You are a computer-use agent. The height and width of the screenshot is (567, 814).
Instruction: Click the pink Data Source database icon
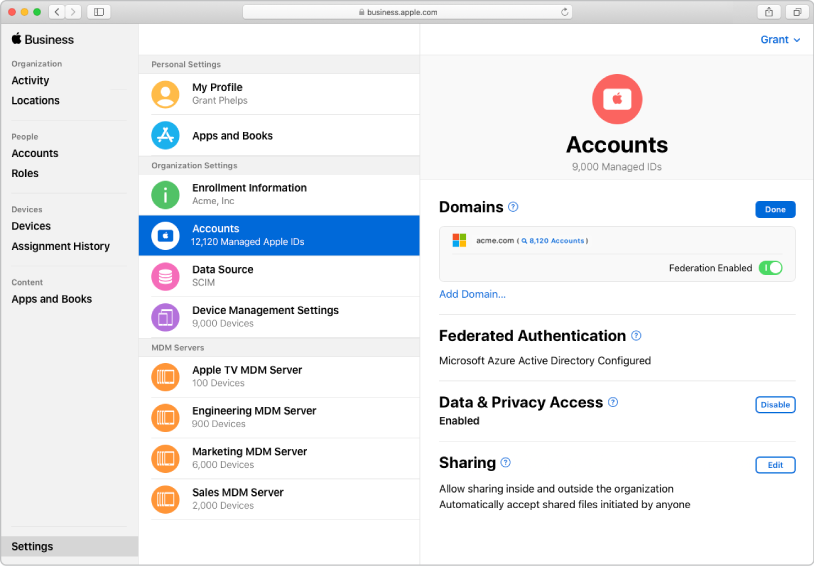tap(165, 276)
